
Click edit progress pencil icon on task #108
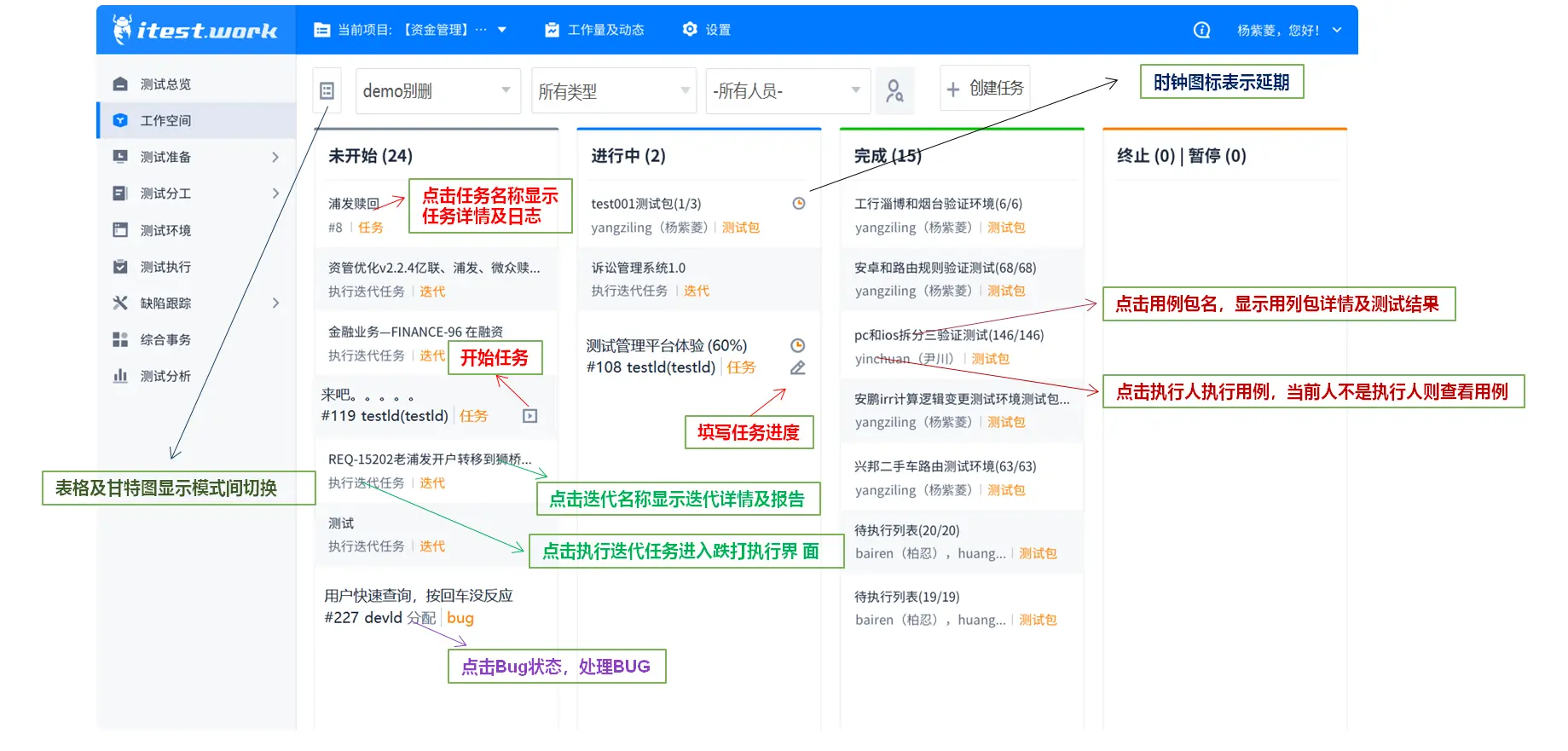click(798, 368)
